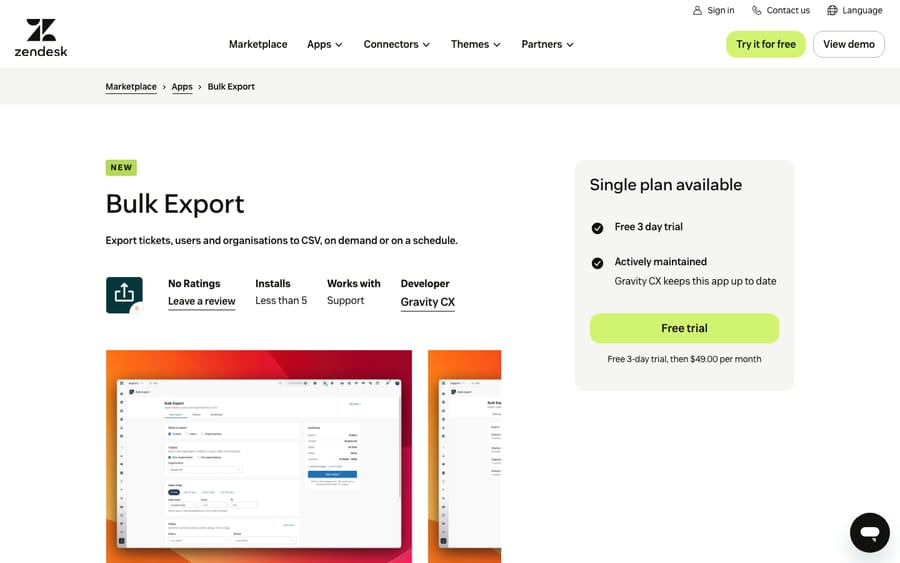The image size is (900, 563).
Task: Start the Free trial button
Action: [684, 328]
